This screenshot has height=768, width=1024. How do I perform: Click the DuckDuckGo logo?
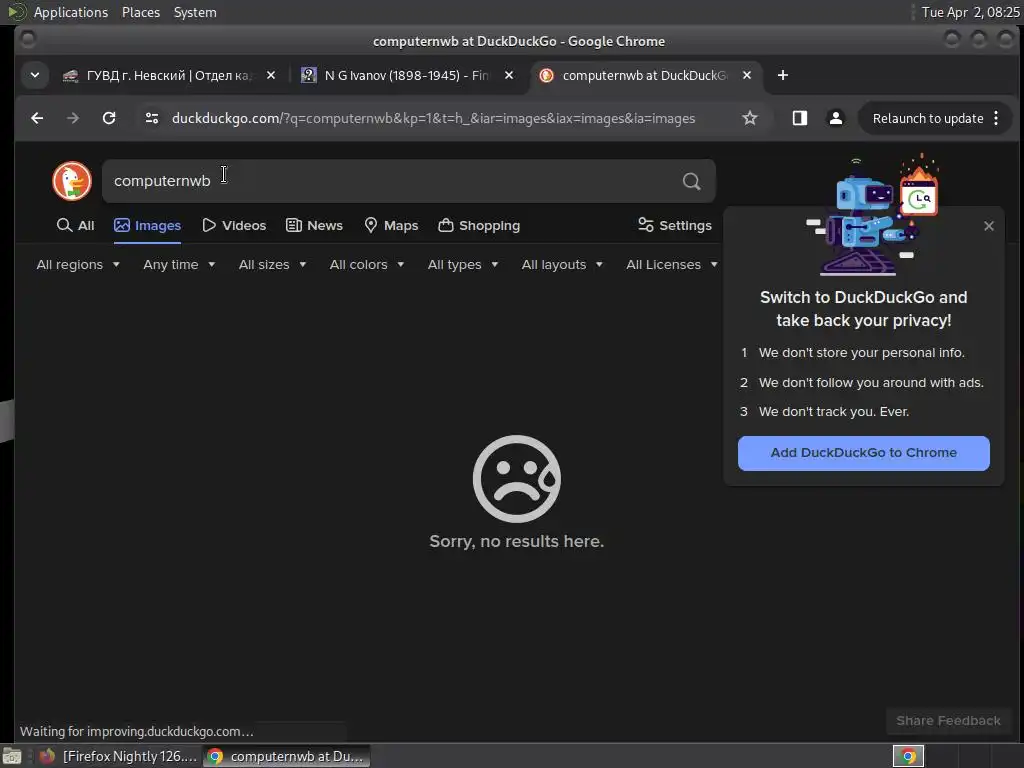click(x=72, y=181)
